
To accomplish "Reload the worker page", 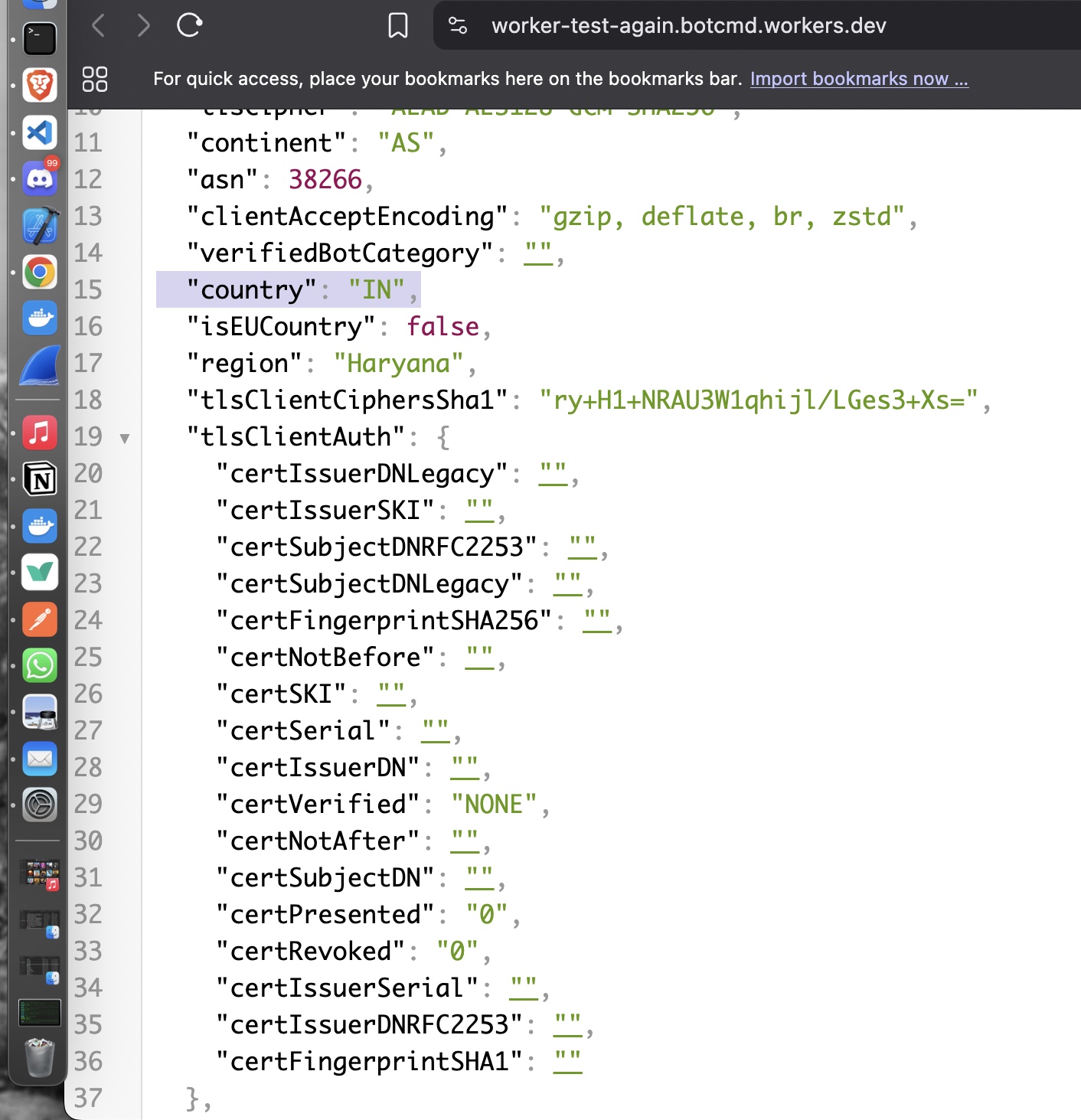I will [x=189, y=25].
